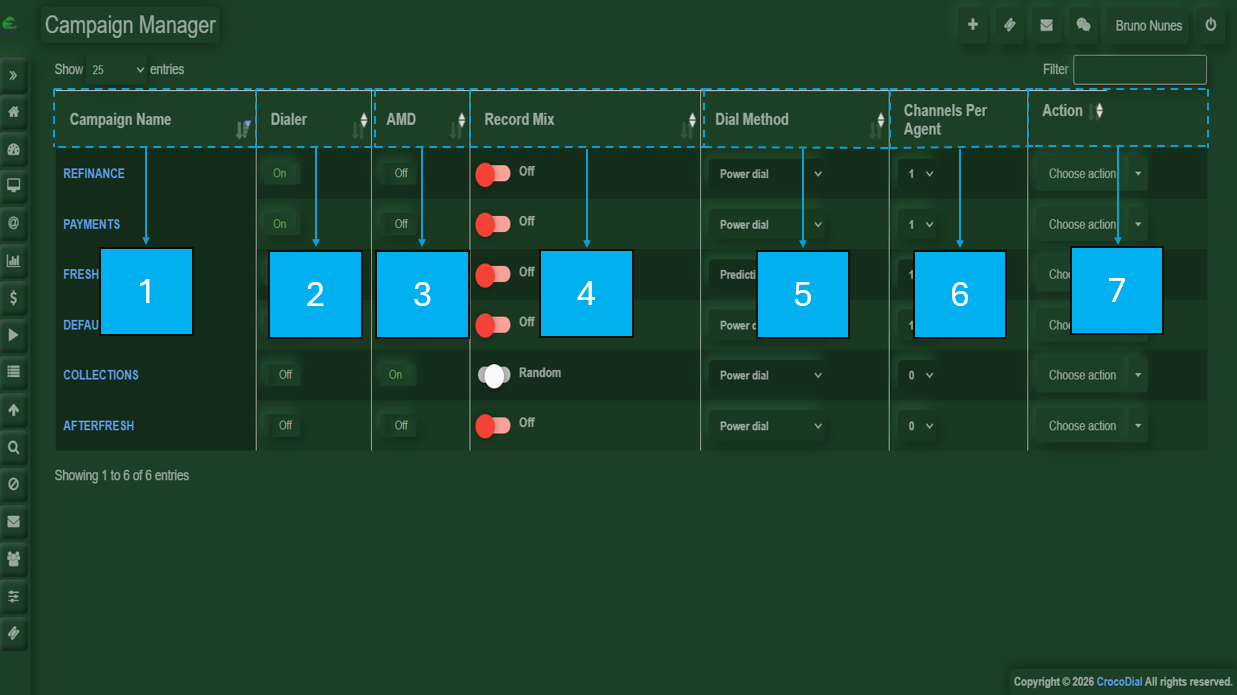This screenshot has height=695, width=1237.
Task: Click the dollar sign sidebar icon
Action: pyautogui.click(x=14, y=298)
